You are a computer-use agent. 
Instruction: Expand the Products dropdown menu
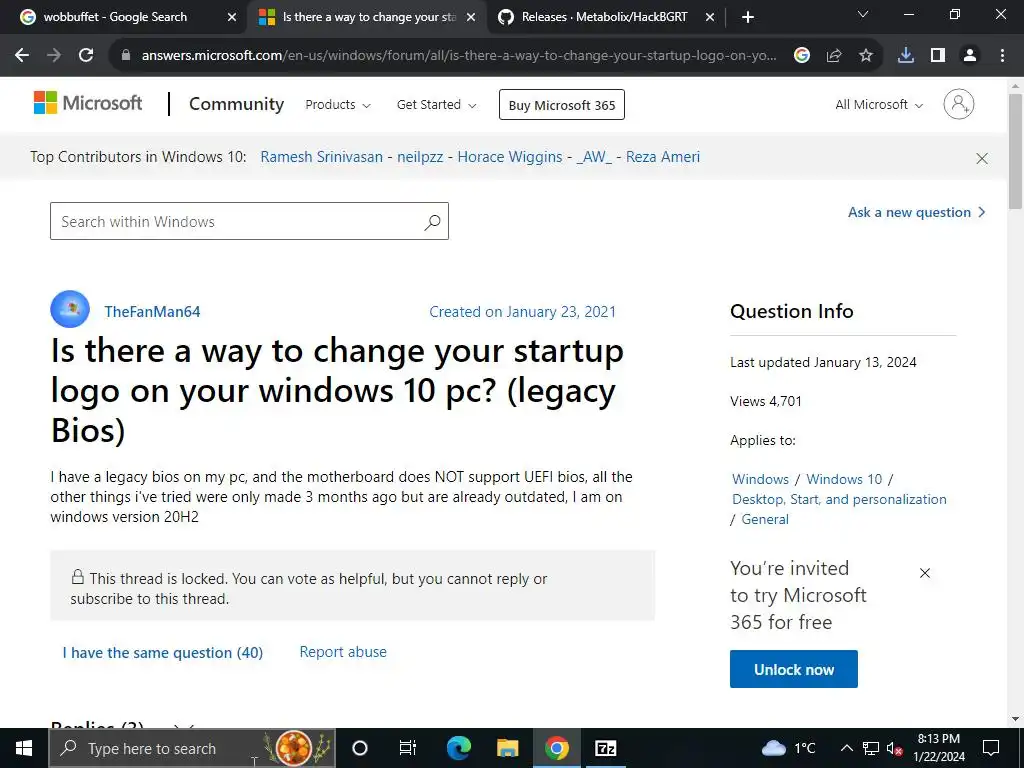point(338,105)
